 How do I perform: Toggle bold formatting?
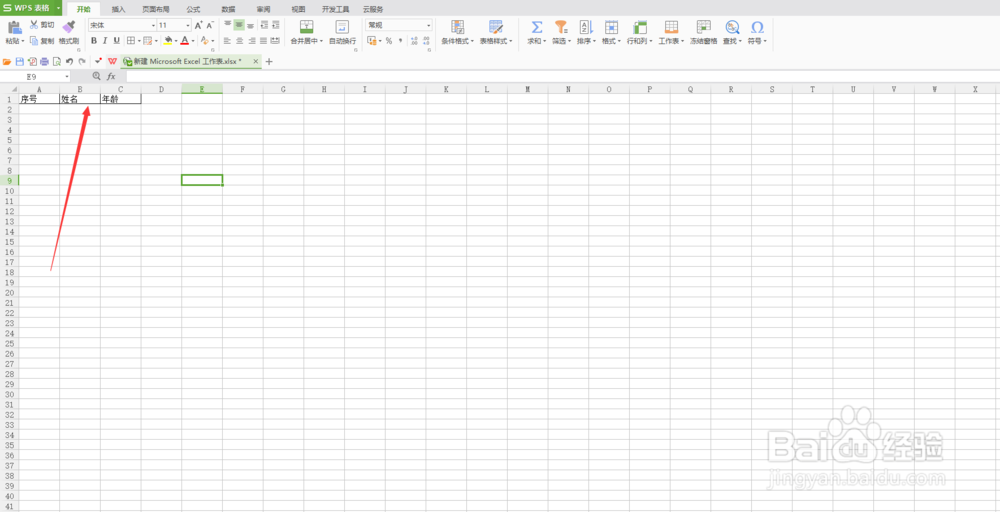[x=94, y=41]
